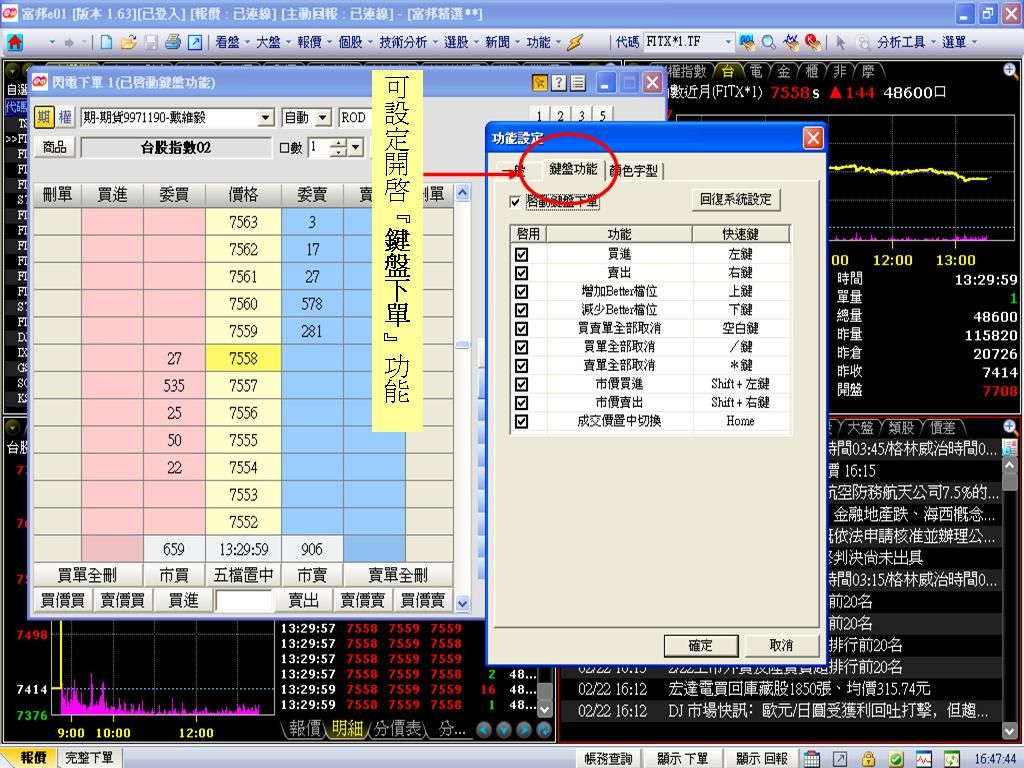Toggle the 啟動鍵盤下單 checkbox
The height and width of the screenshot is (768, 1024).
tap(515, 201)
